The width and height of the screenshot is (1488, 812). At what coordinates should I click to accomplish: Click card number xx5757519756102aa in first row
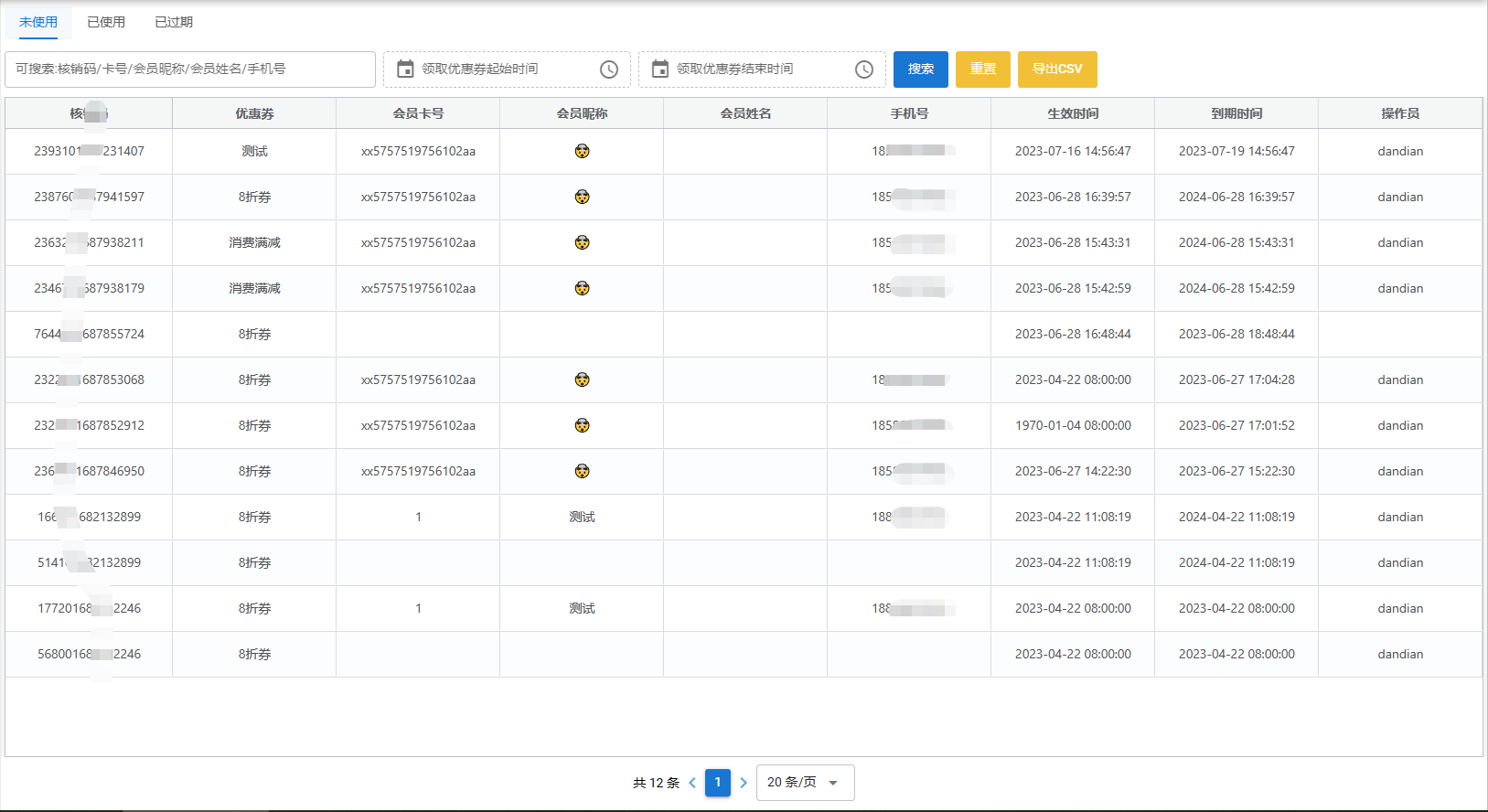418,151
